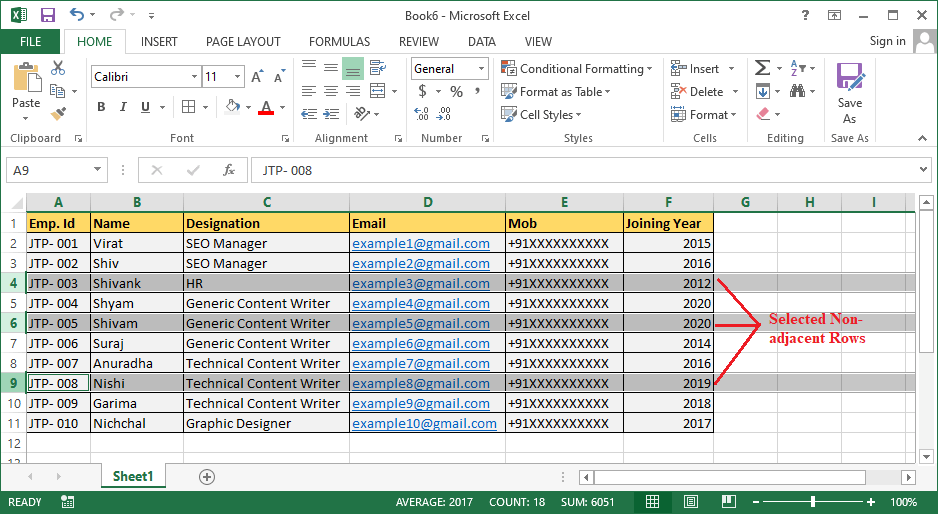Toggle Top Align alignment
The height and width of the screenshot is (514, 938).
pyautogui.click(x=309, y=68)
